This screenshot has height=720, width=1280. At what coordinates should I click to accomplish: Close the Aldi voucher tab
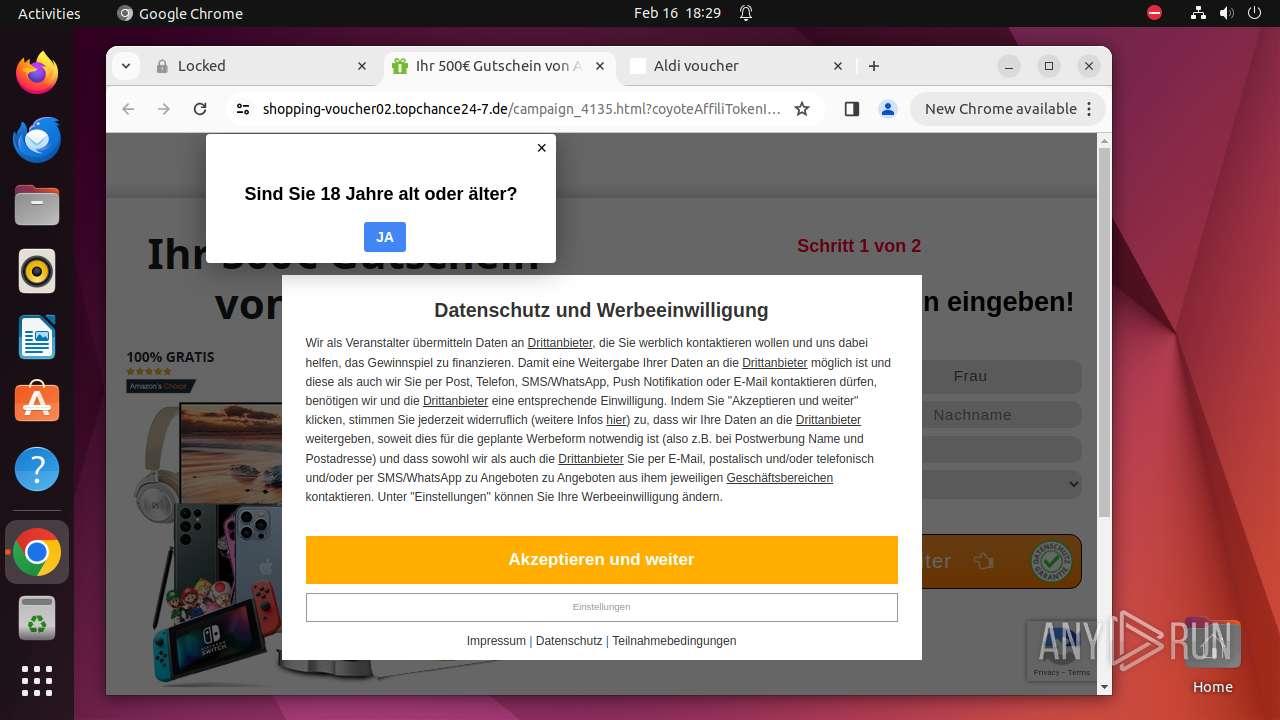(838, 66)
